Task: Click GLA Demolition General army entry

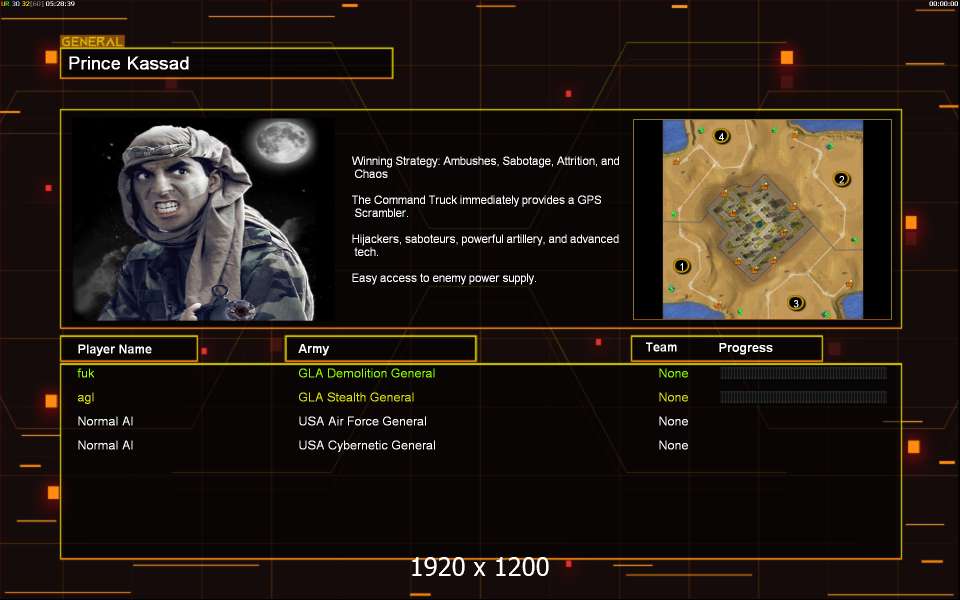Action: tap(367, 373)
